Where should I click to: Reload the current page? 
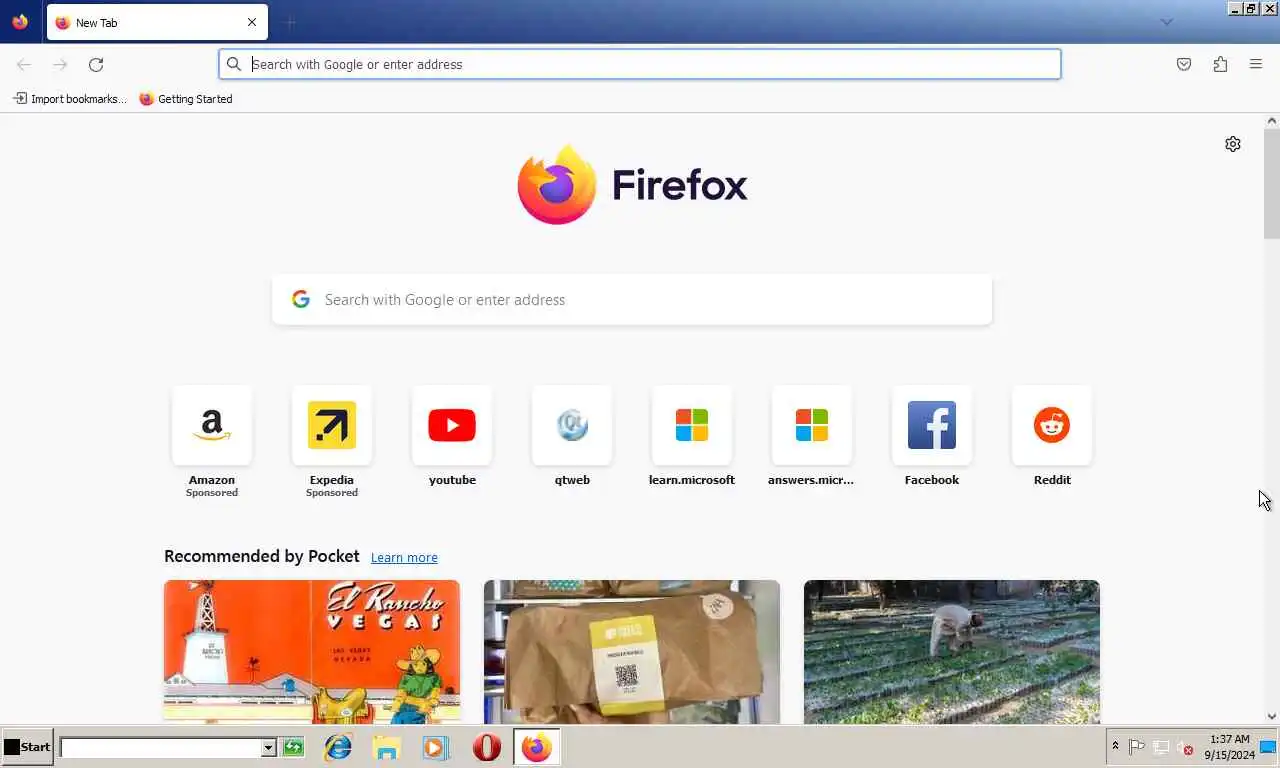click(96, 64)
